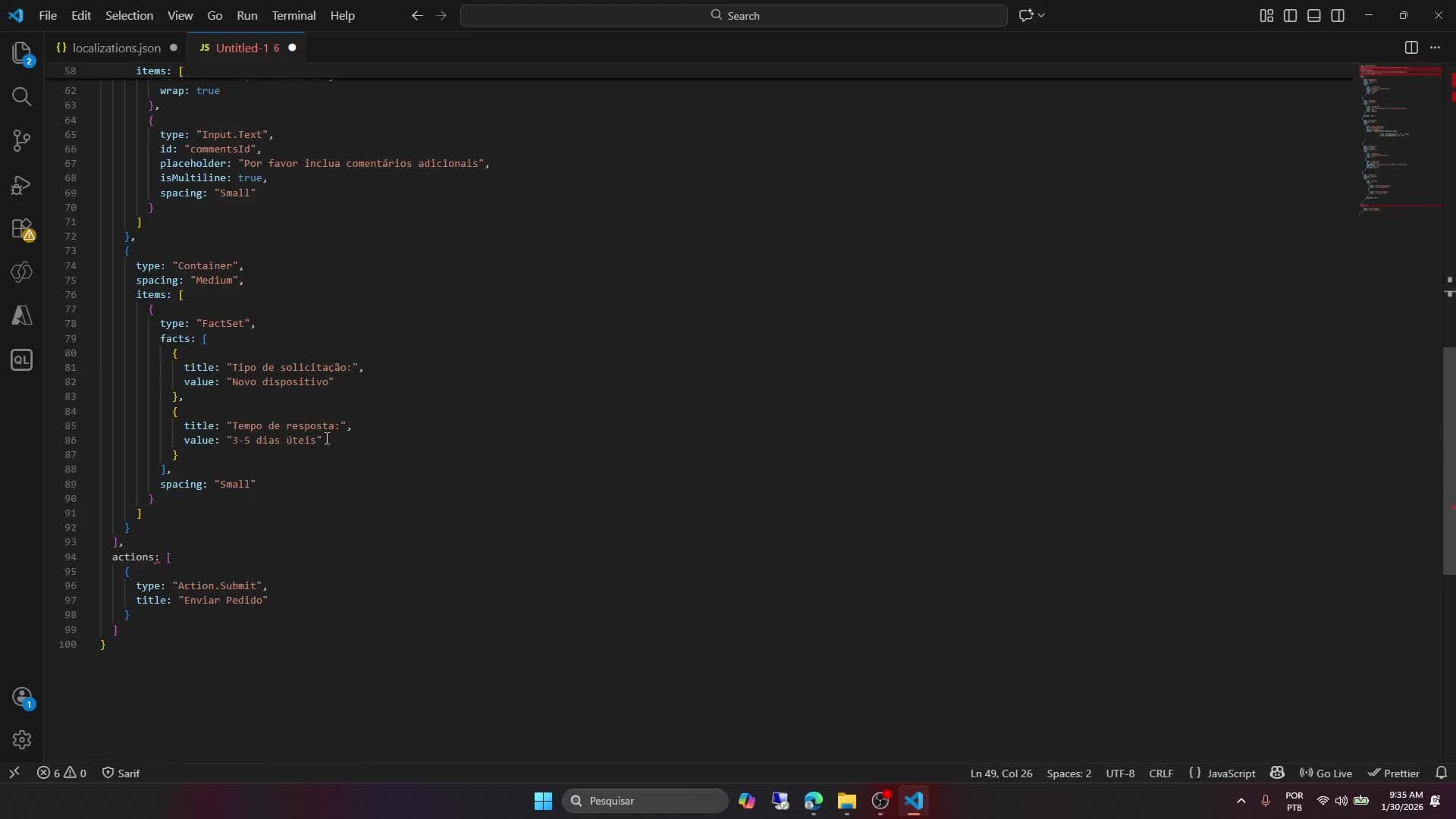Click the Go Live status button
Screen dimensions: 1456x819
point(1326,773)
